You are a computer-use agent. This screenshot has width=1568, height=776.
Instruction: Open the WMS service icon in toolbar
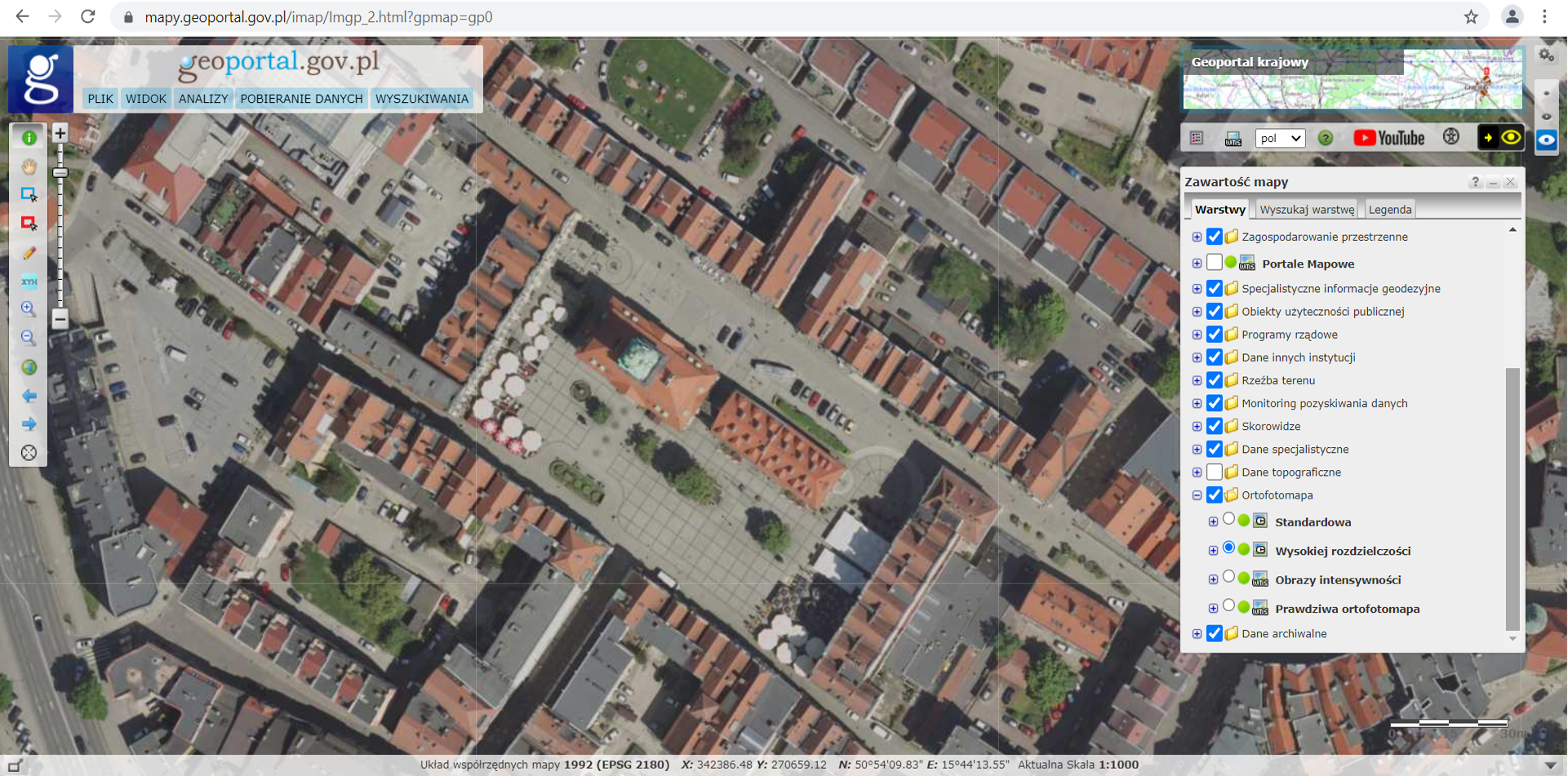1233,139
